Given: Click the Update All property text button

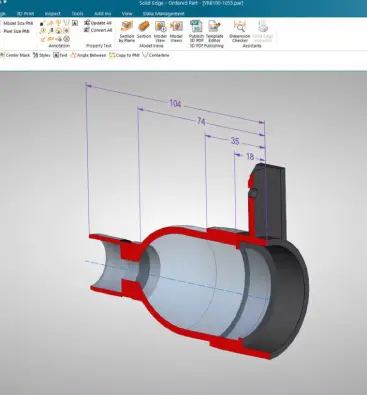Looking at the screenshot, I should 98,23.
